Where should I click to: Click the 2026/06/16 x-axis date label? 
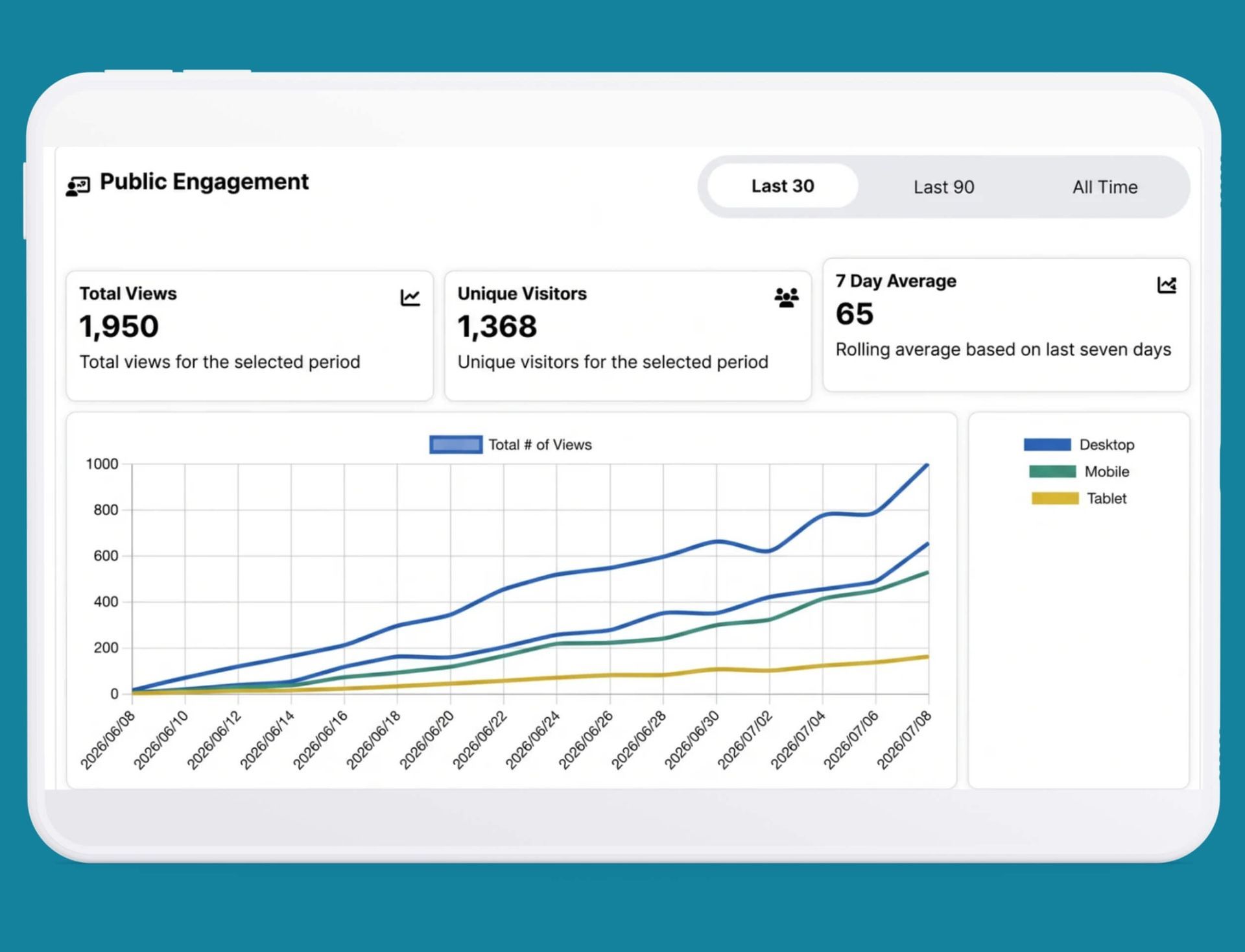pos(320,740)
